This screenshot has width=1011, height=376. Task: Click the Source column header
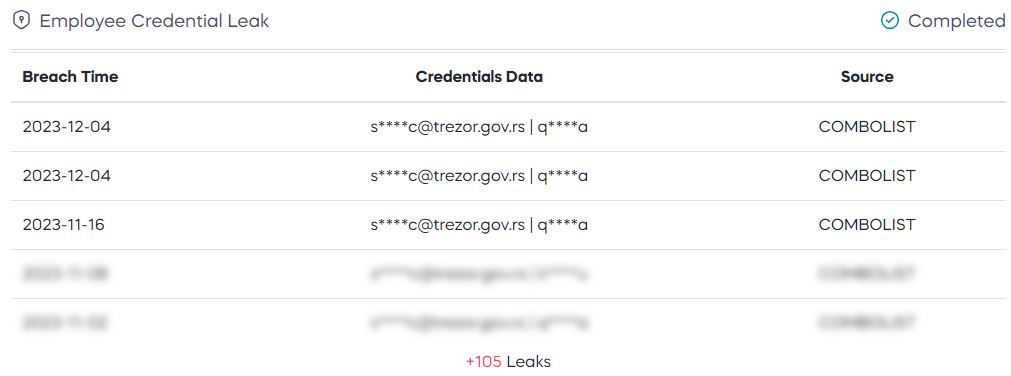tap(867, 77)
